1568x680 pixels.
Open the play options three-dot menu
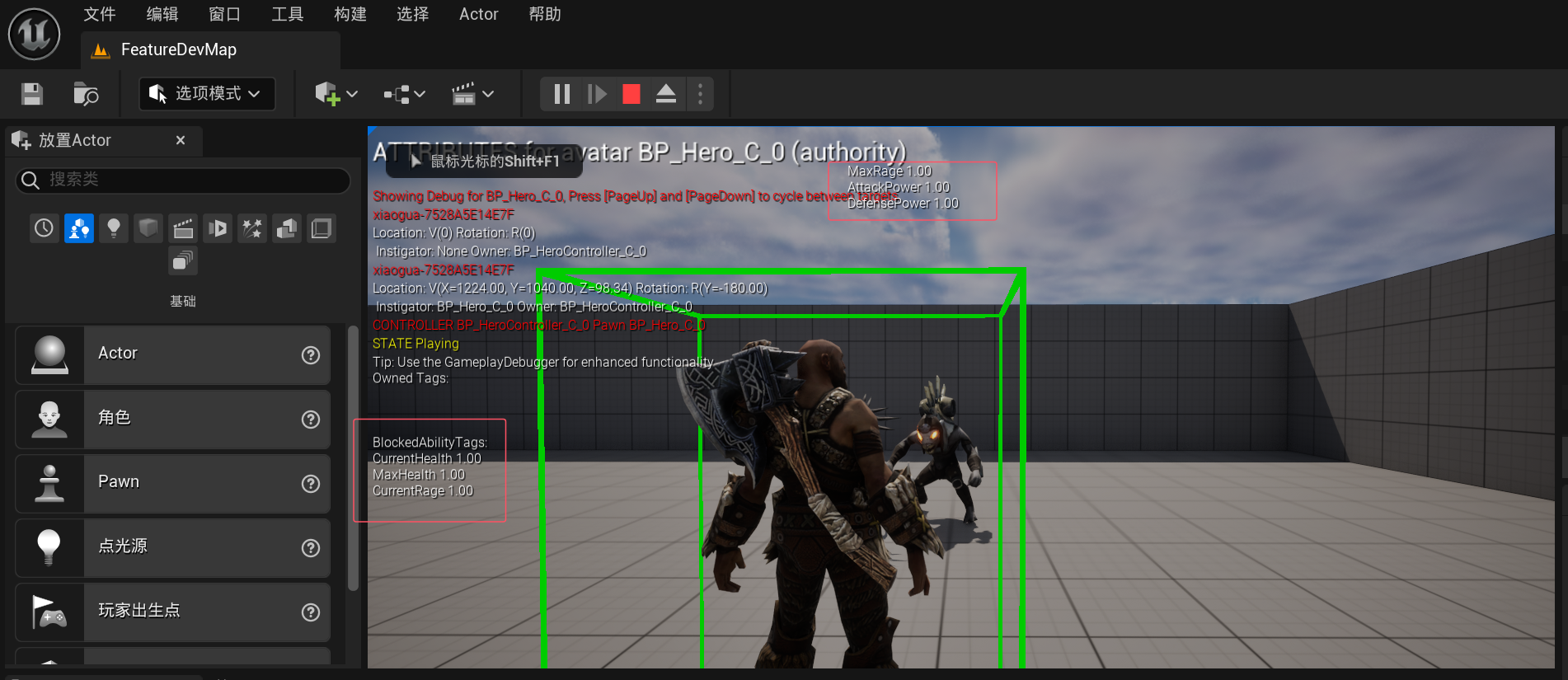(701, 94)
